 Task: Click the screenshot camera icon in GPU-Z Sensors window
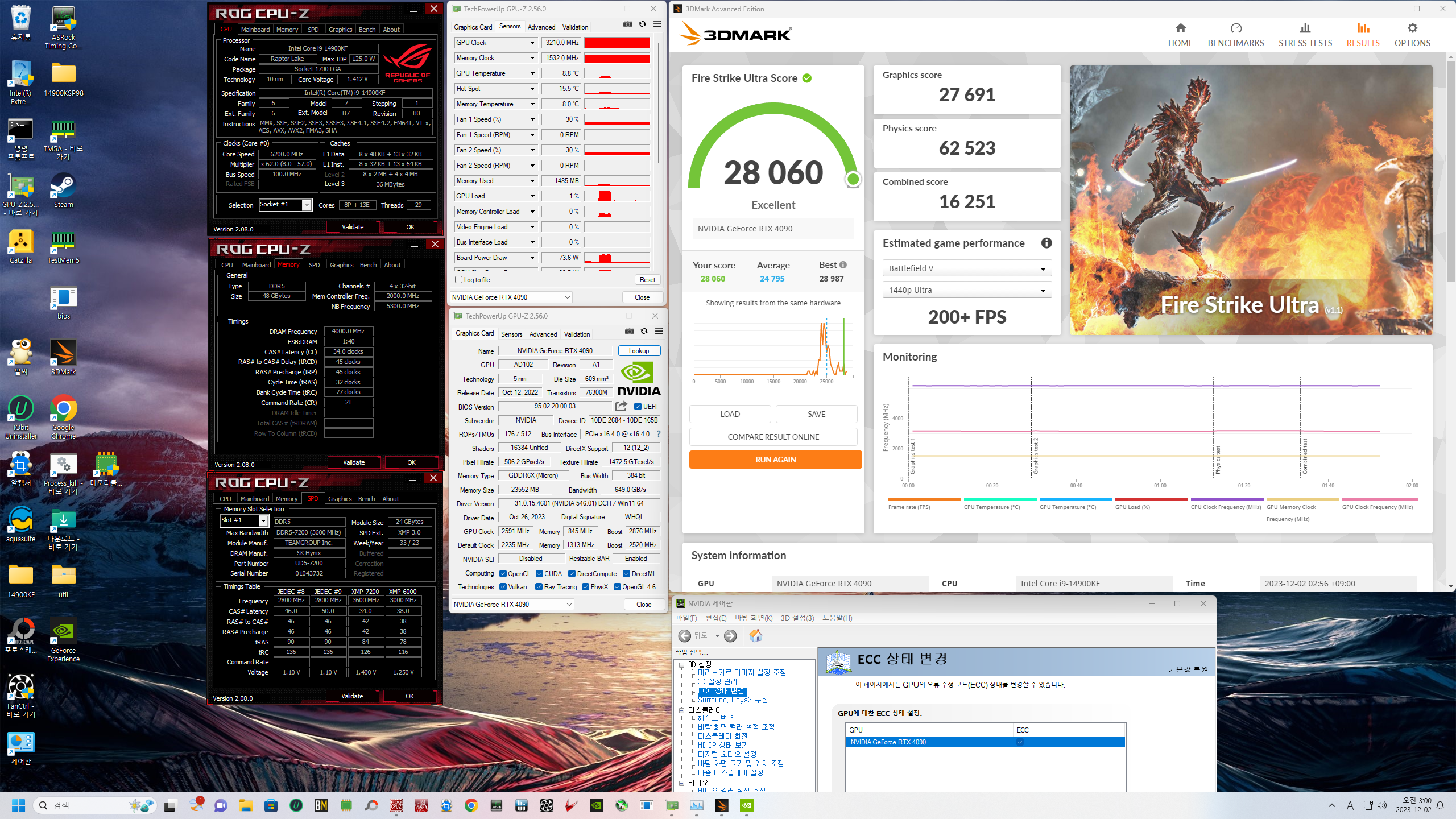coord(627,24)
